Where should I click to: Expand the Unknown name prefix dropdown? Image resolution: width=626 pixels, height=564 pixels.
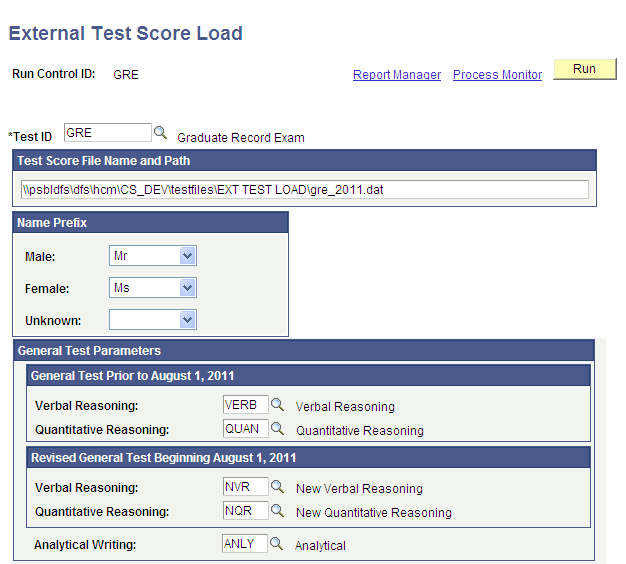187,319
